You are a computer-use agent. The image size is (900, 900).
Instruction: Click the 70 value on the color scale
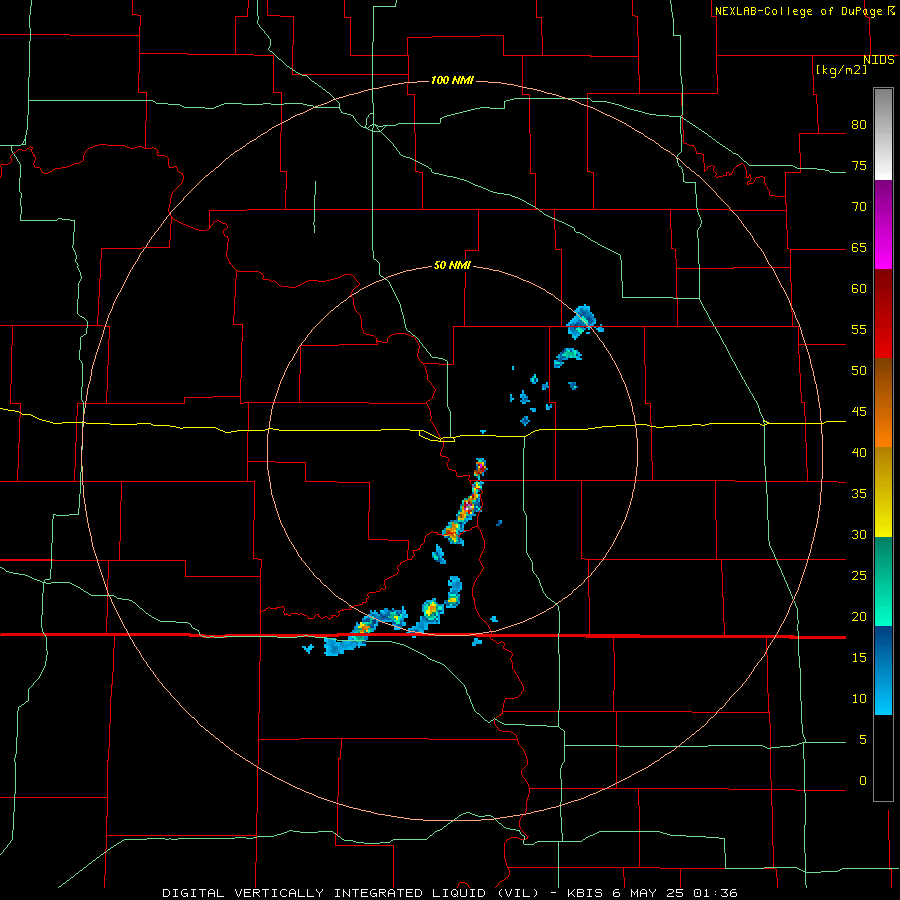tap(859, 207)
